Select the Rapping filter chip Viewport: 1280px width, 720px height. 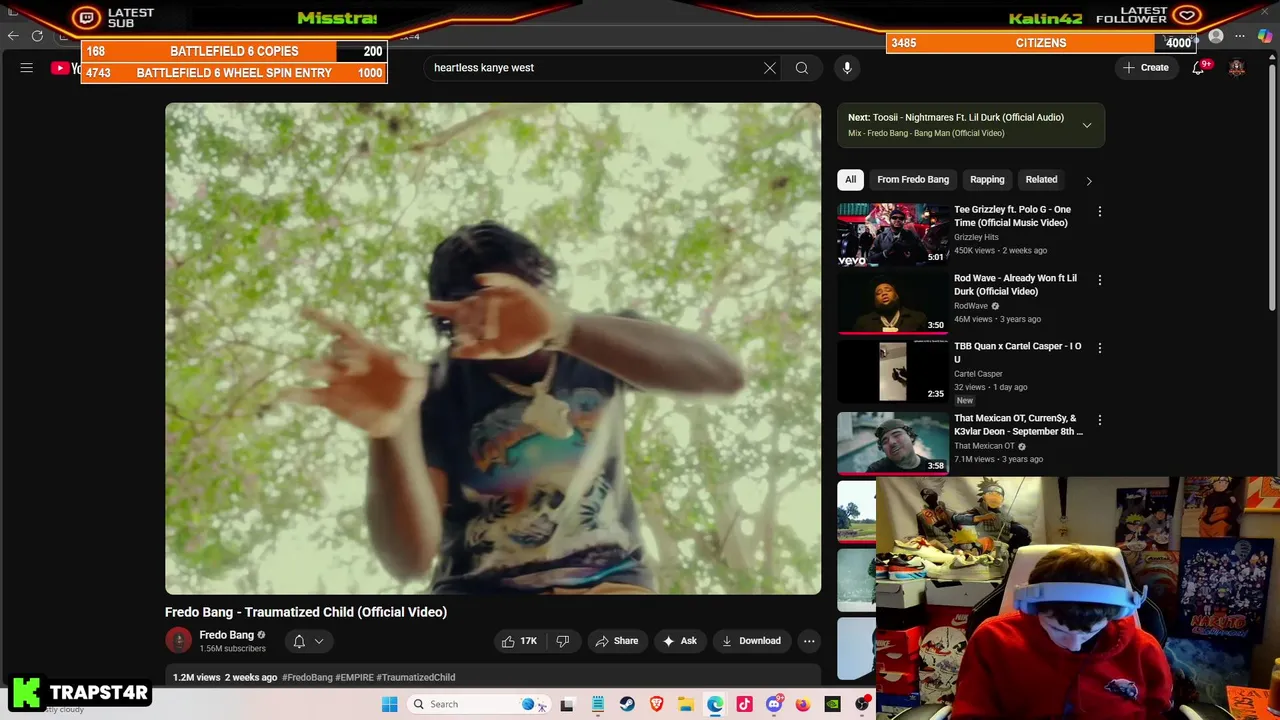point(987,180)
